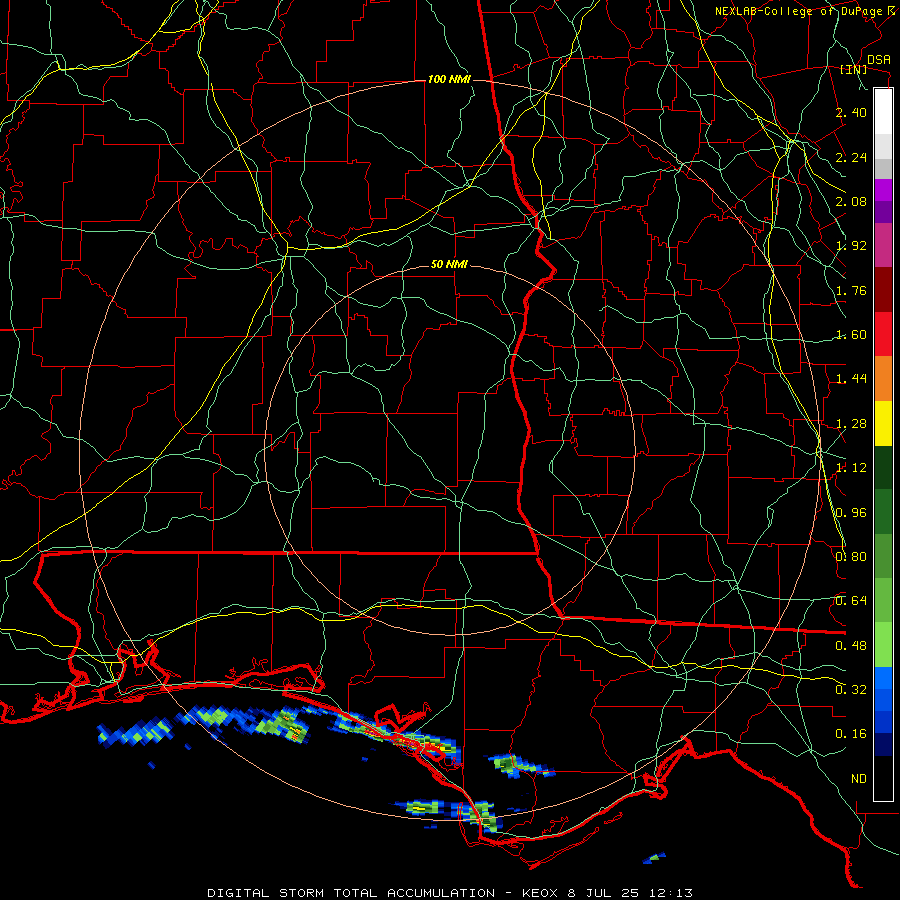Viewport: 900px width, 900px height.
Task: Pick the white top legend color segment
Action: pos(883,111)
